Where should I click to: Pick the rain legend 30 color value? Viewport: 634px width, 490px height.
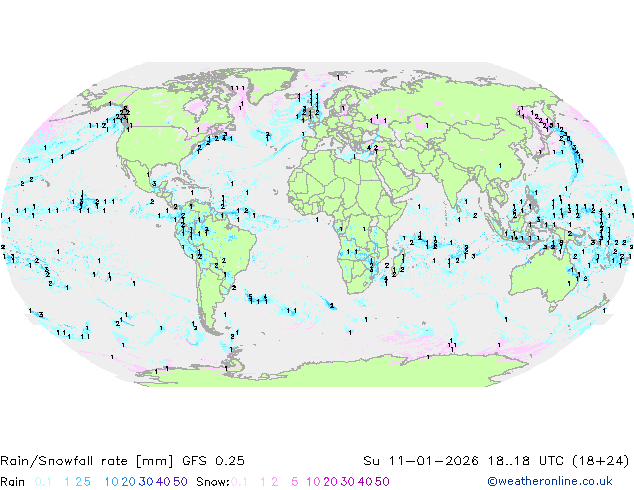pyautogui.click(x=146, y=482)
